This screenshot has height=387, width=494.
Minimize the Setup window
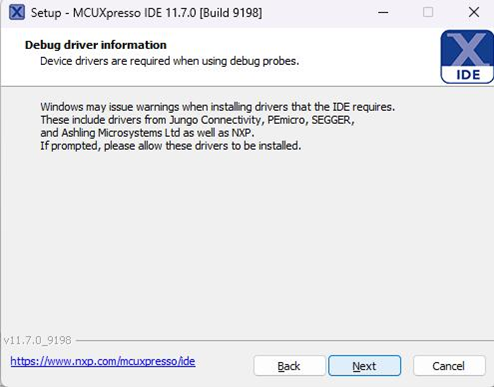(x=383, y=13)
